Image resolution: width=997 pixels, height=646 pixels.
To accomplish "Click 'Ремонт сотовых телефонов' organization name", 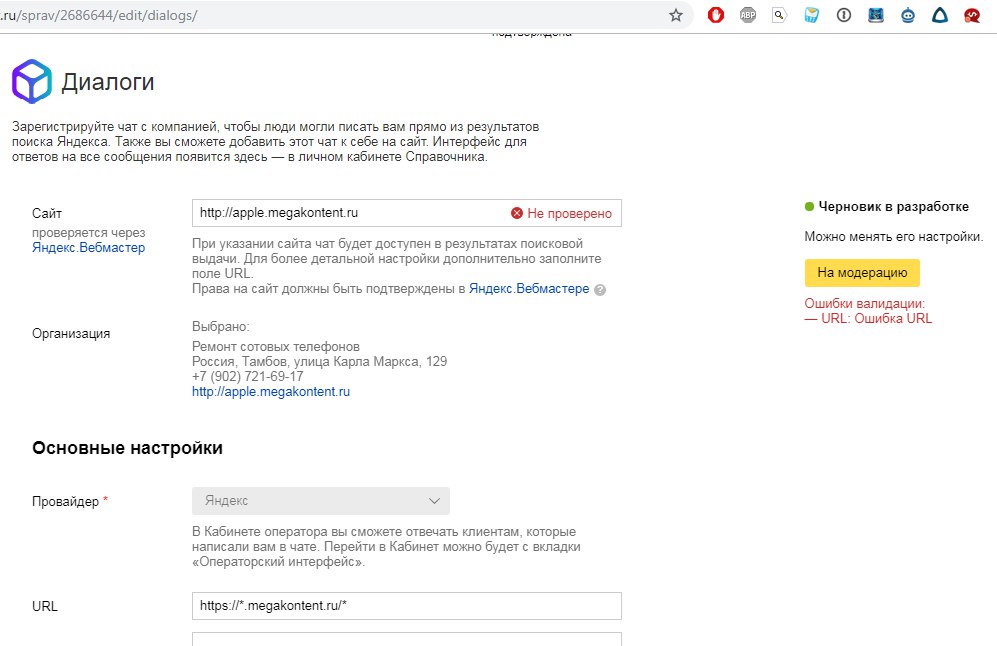I will (x=276, y=347).
